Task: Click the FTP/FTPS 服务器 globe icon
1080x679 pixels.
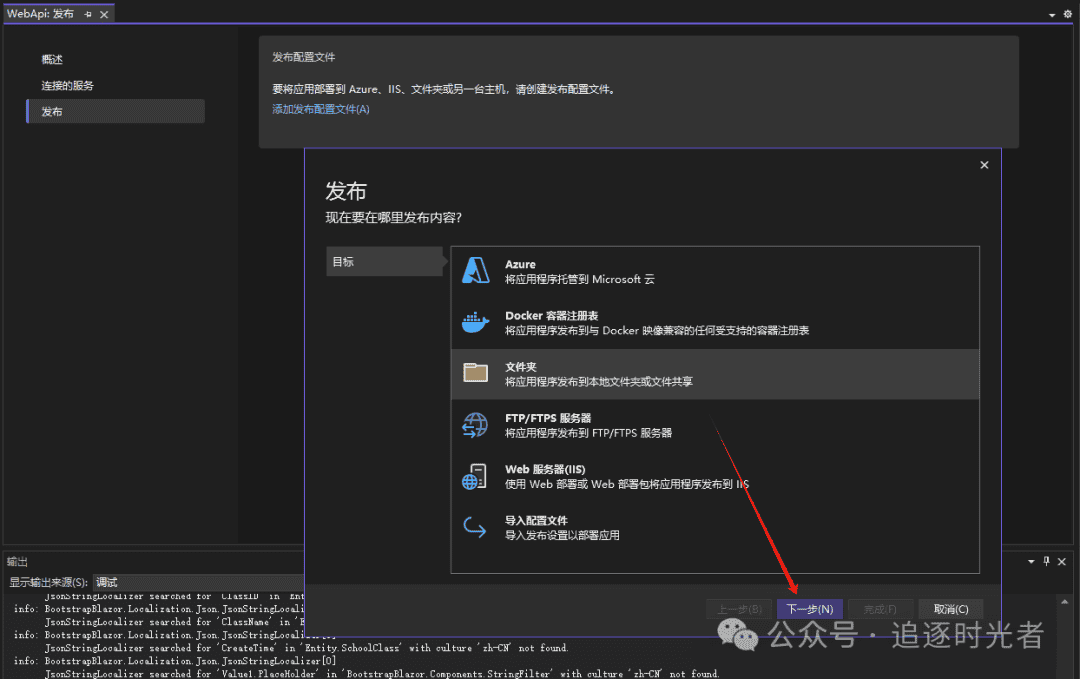Action: tap(475, 424)
